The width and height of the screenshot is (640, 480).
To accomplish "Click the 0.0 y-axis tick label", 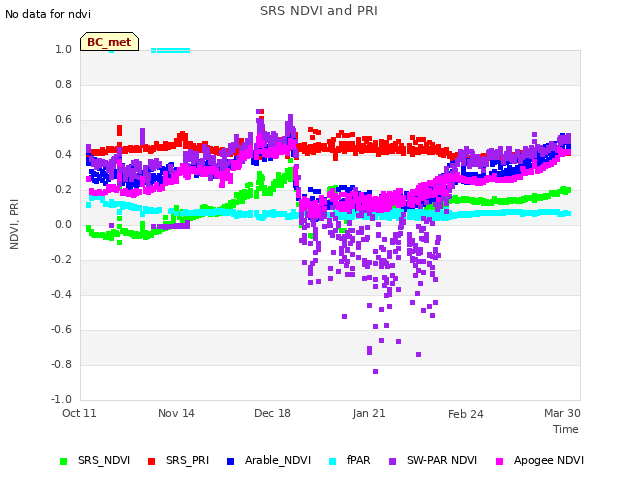I will pos(63,224).
